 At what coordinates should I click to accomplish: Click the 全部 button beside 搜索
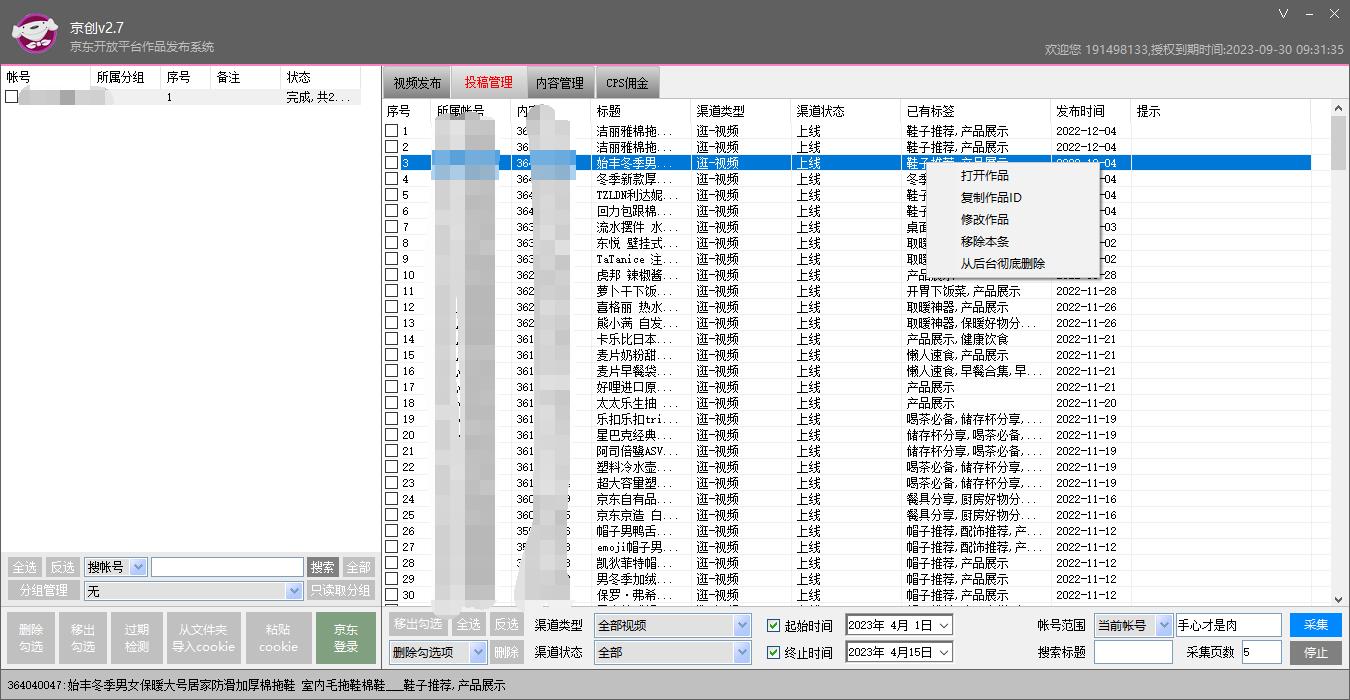(358, 567)
